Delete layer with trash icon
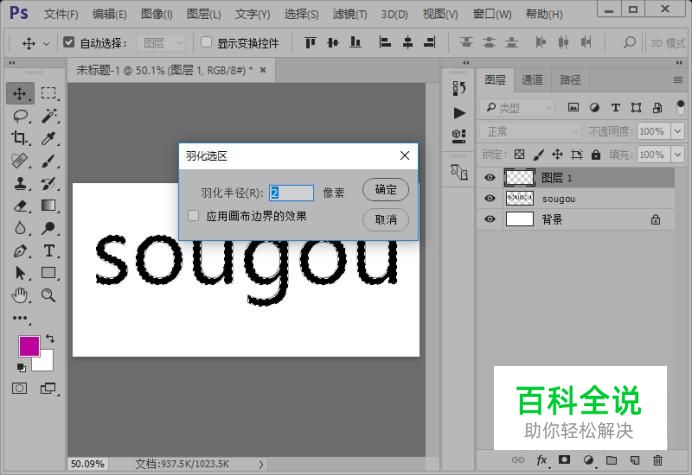The image size is (692, 475). click(x=658, y=460)
